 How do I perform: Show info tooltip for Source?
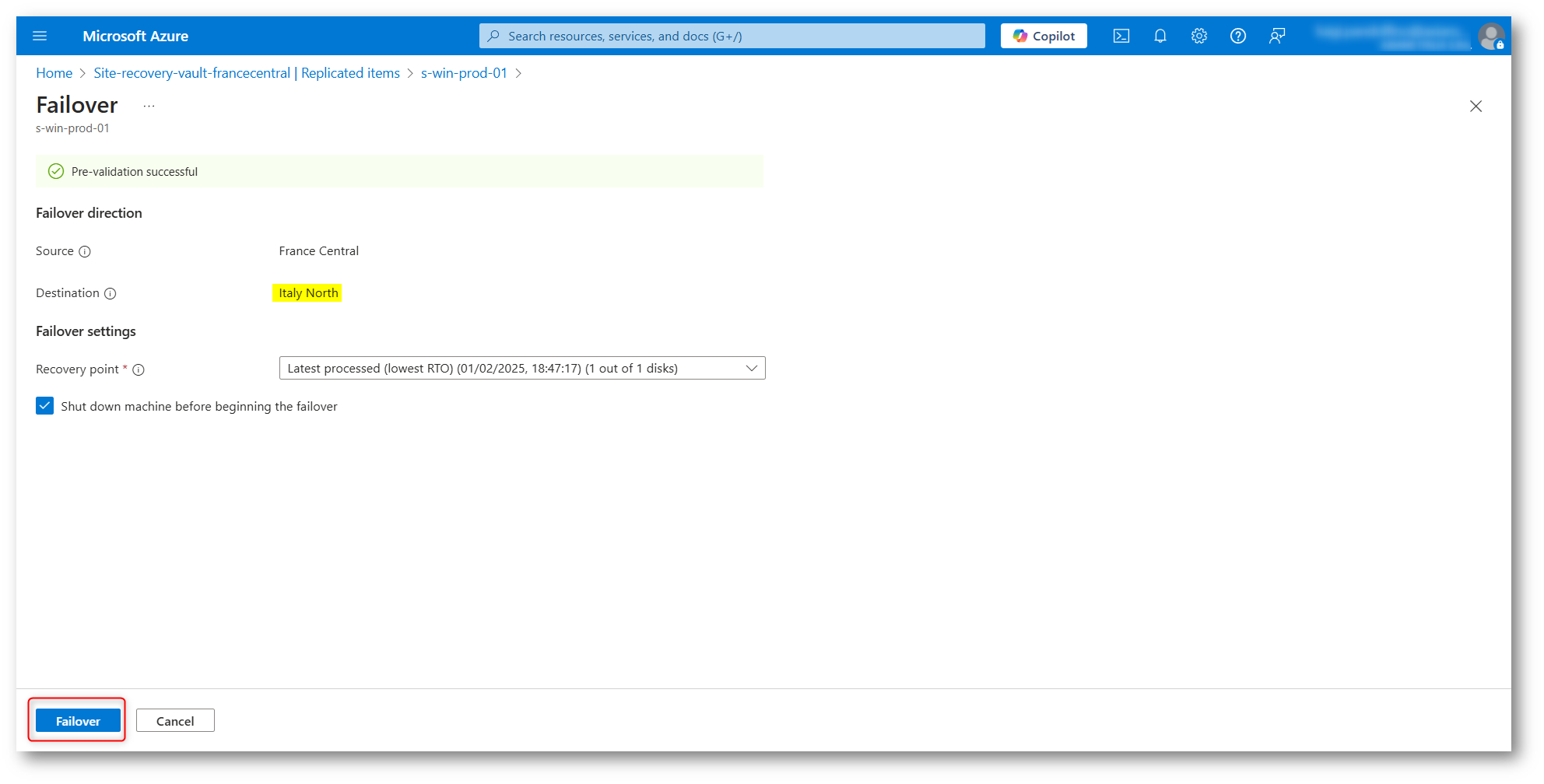[85, 251]
